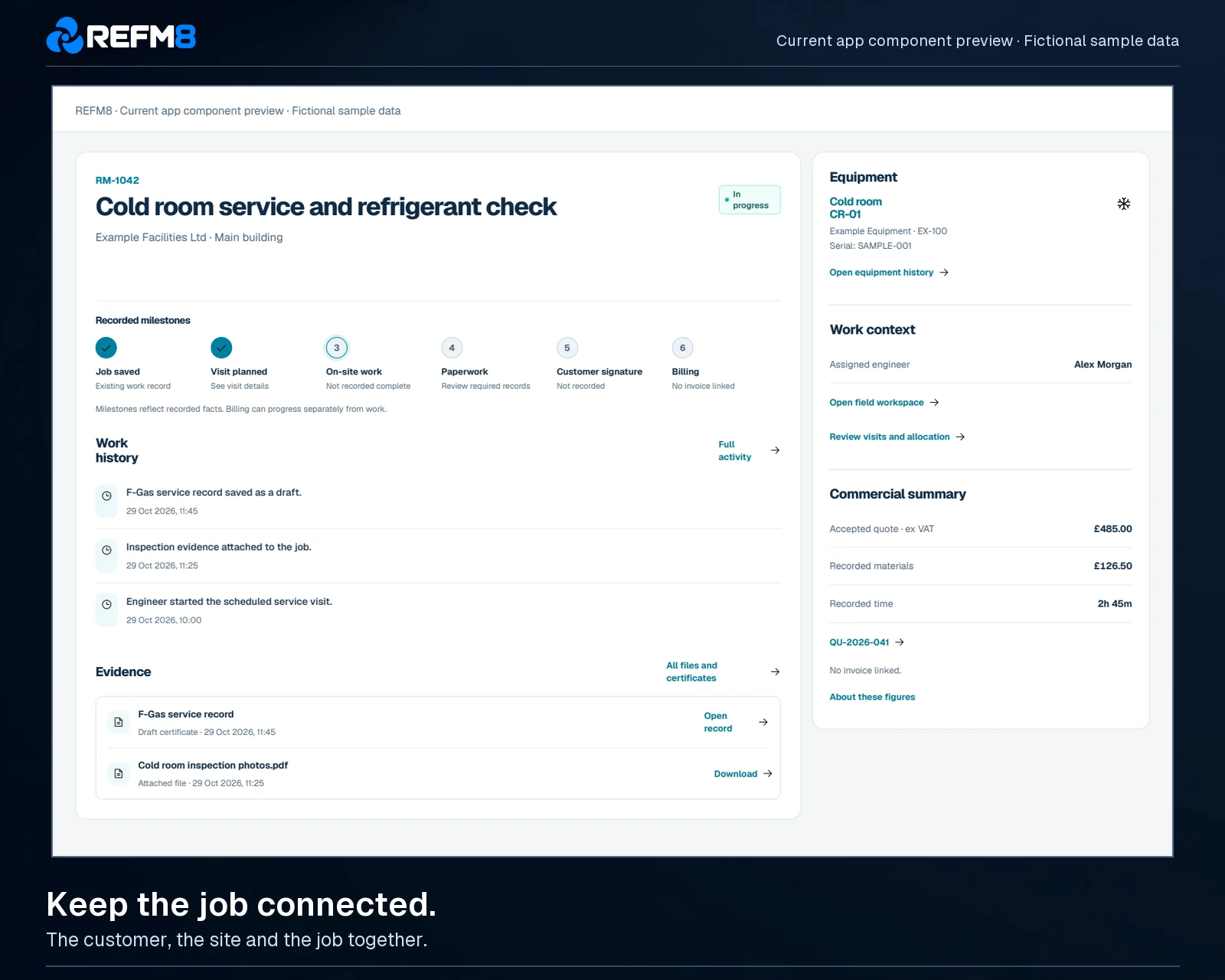This screenshot has width=1225, height=980.
Task: Click arrow next to Full activity
Action: tap(775, 450)
